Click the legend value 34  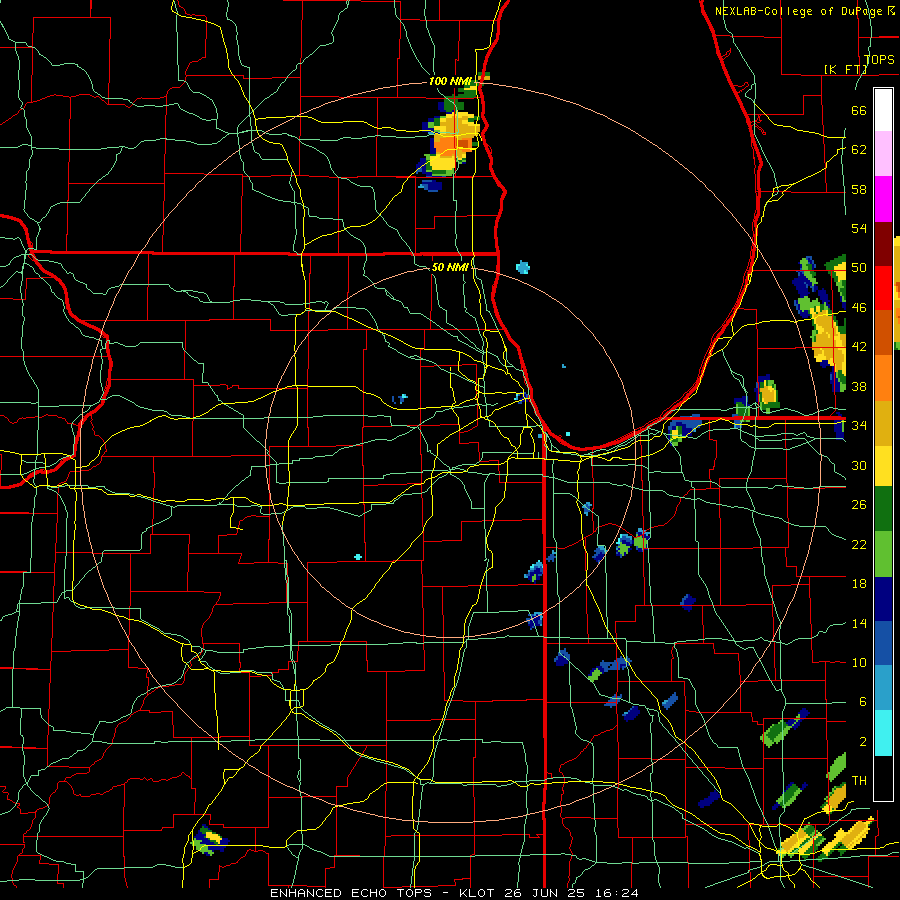859,425
